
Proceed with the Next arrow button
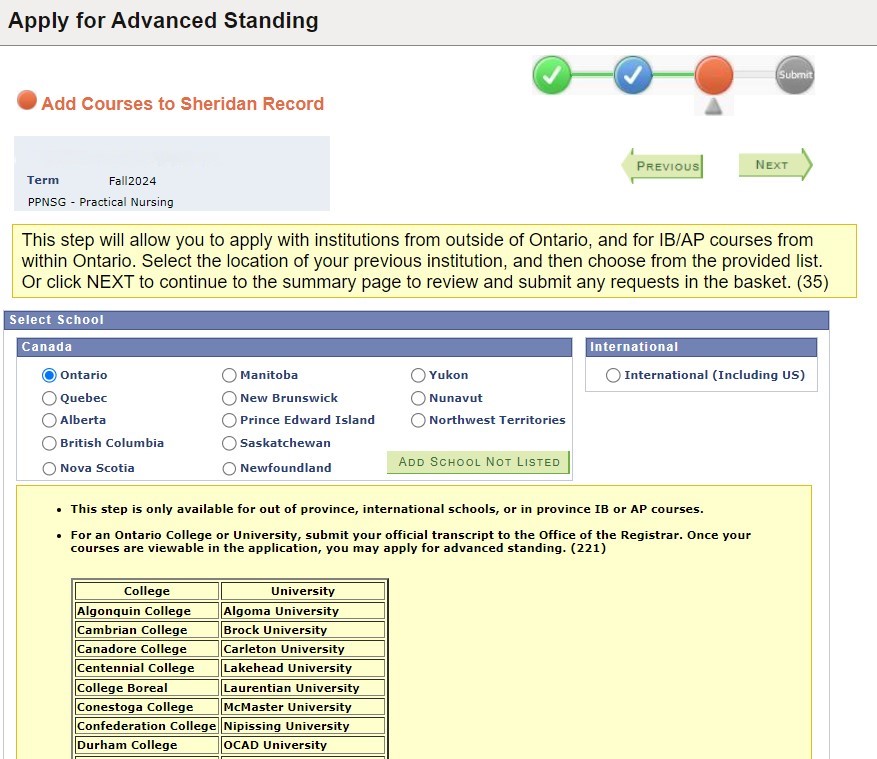[775, 165]
